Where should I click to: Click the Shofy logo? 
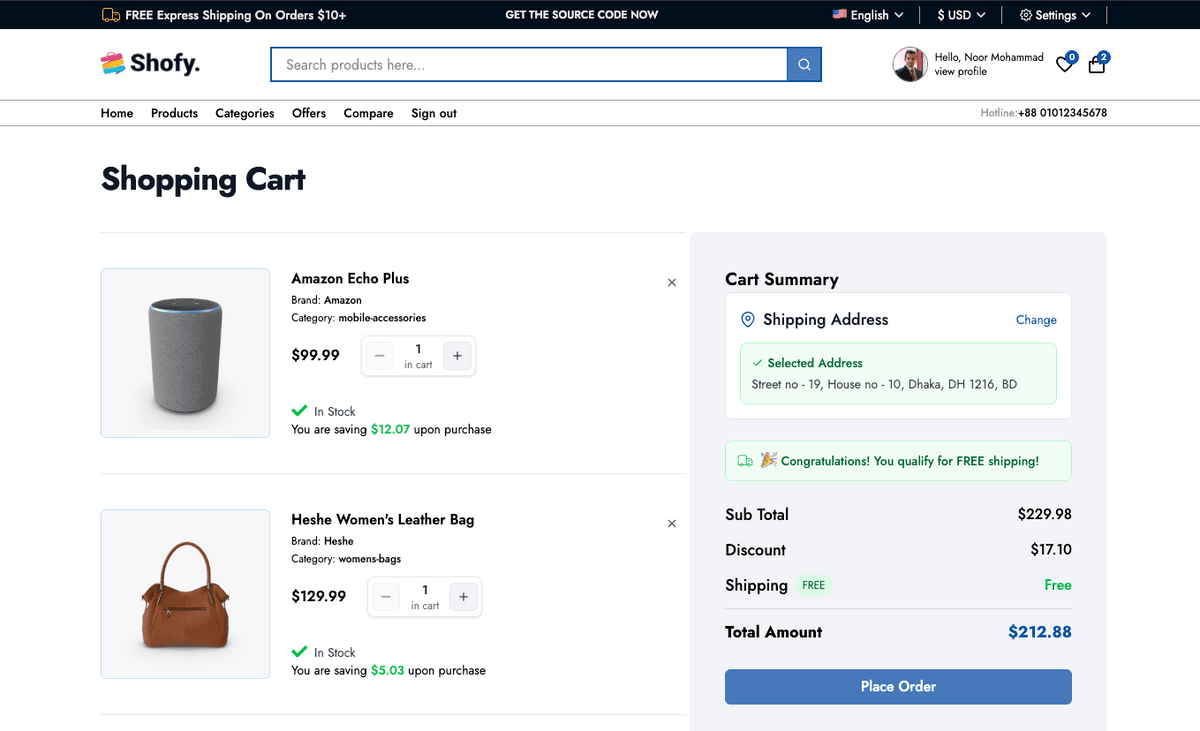click(151, 64)
